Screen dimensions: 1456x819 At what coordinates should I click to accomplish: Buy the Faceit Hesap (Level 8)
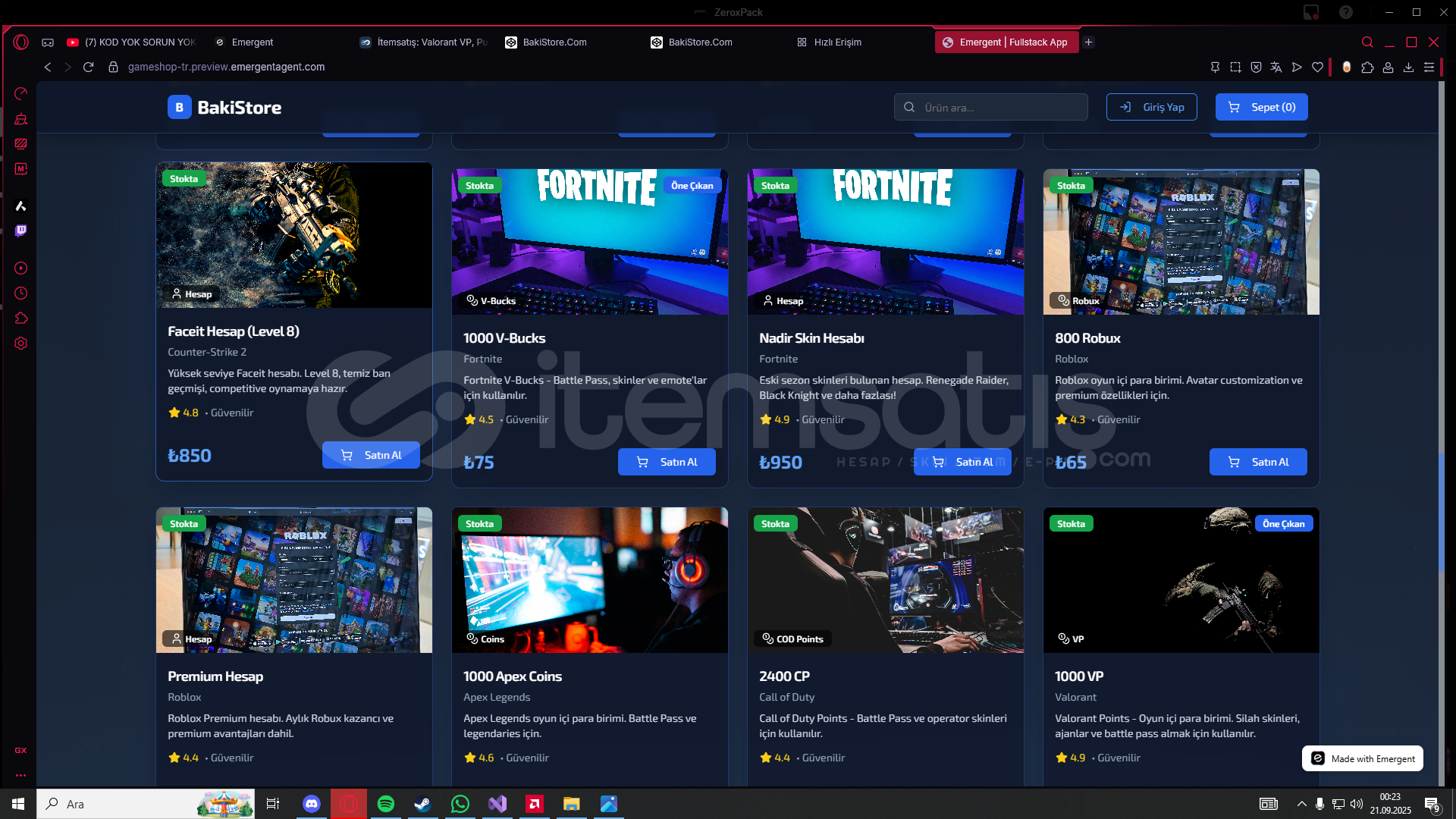pyautogui.click(x=371, y=455)
